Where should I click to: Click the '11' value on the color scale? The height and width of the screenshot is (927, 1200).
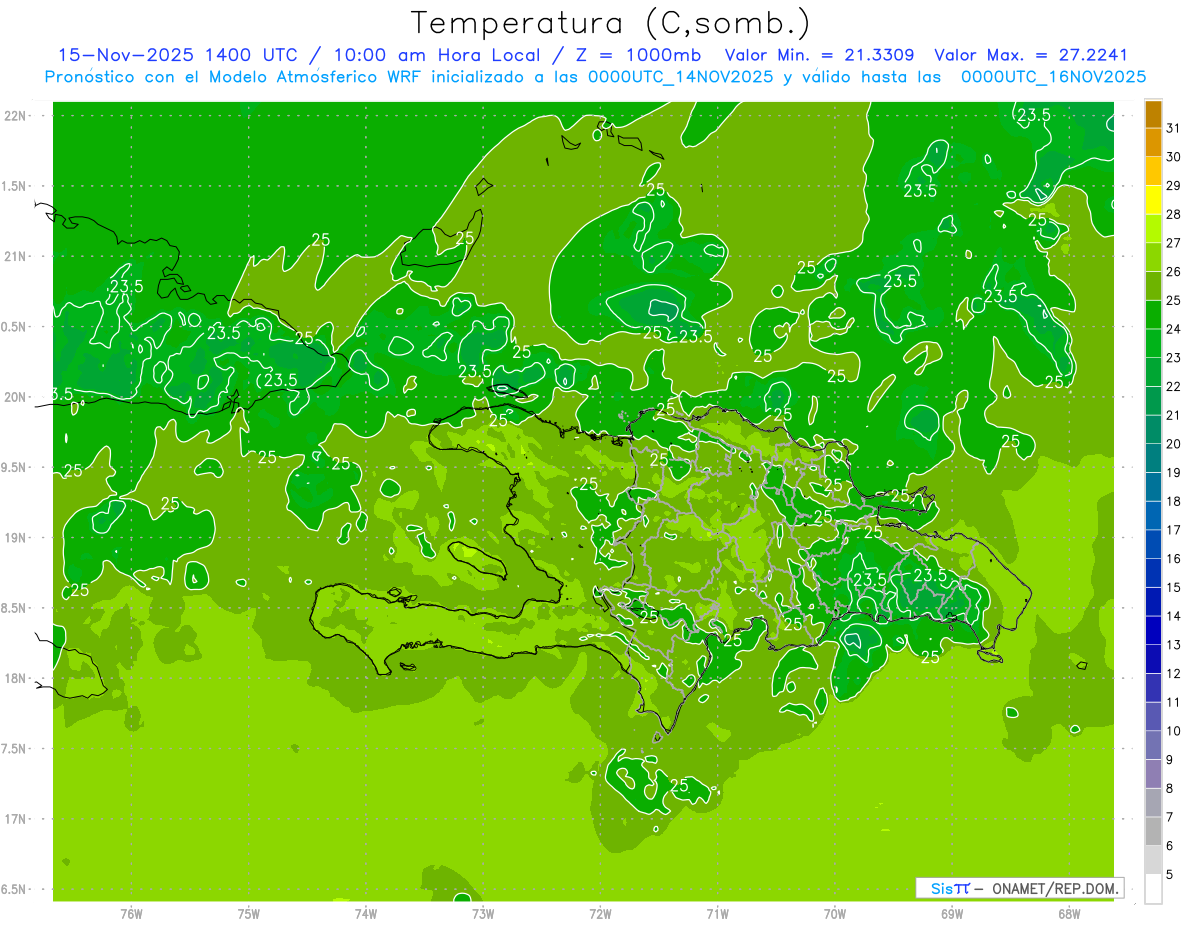(x=1174, y=702)
